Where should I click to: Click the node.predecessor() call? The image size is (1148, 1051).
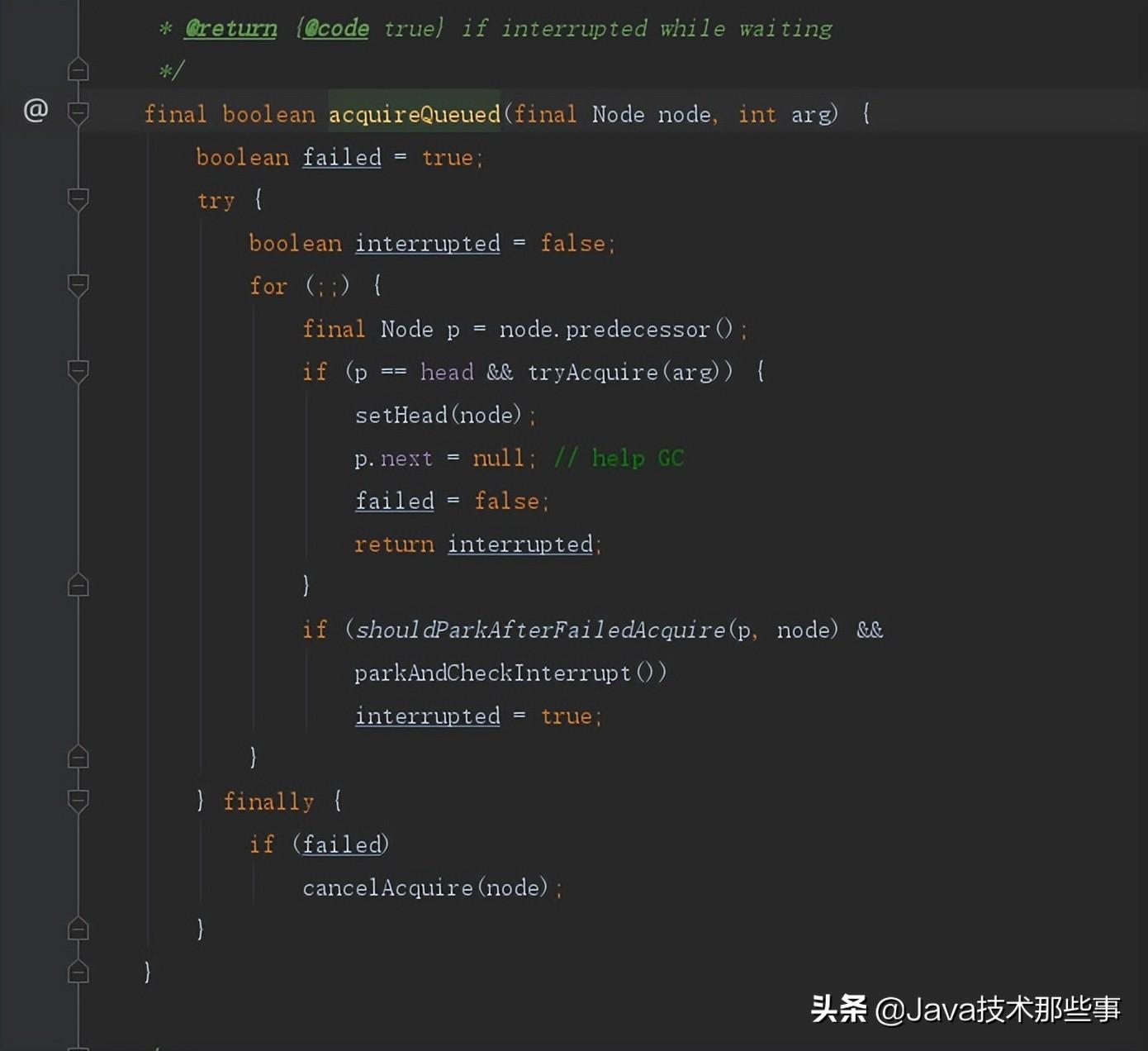click(x=616, y=329)
